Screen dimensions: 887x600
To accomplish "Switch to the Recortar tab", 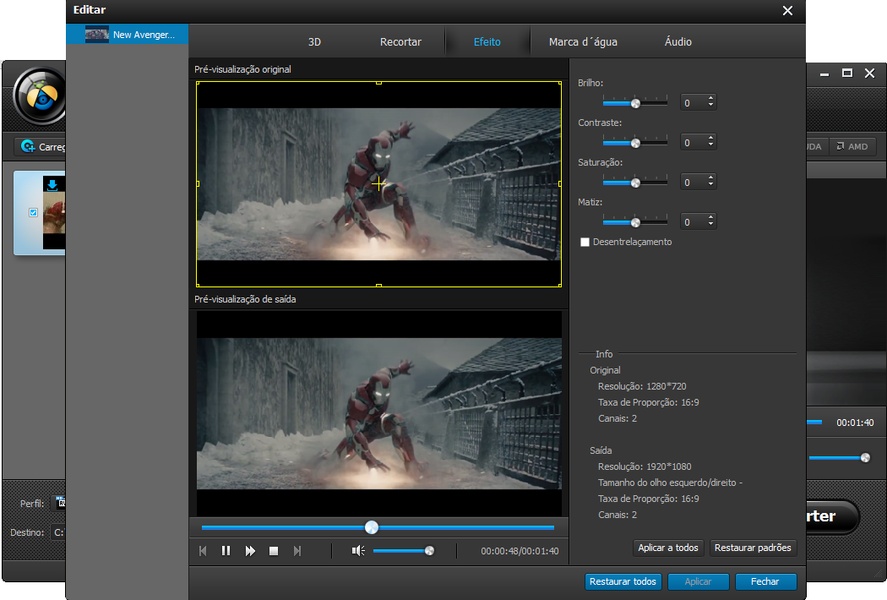I will (401, 42).
